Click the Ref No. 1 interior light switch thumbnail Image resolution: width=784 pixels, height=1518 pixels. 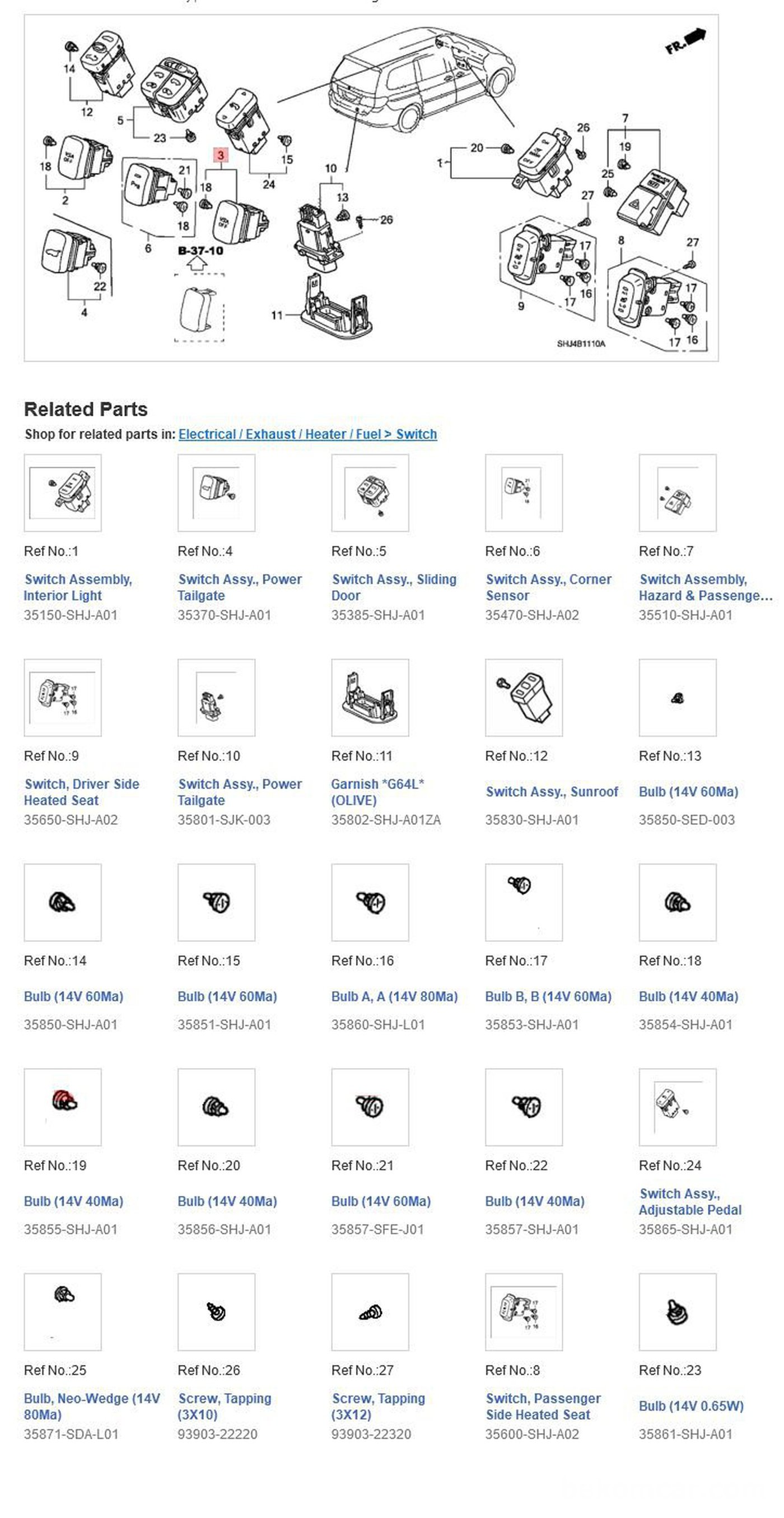pos(62,493)
